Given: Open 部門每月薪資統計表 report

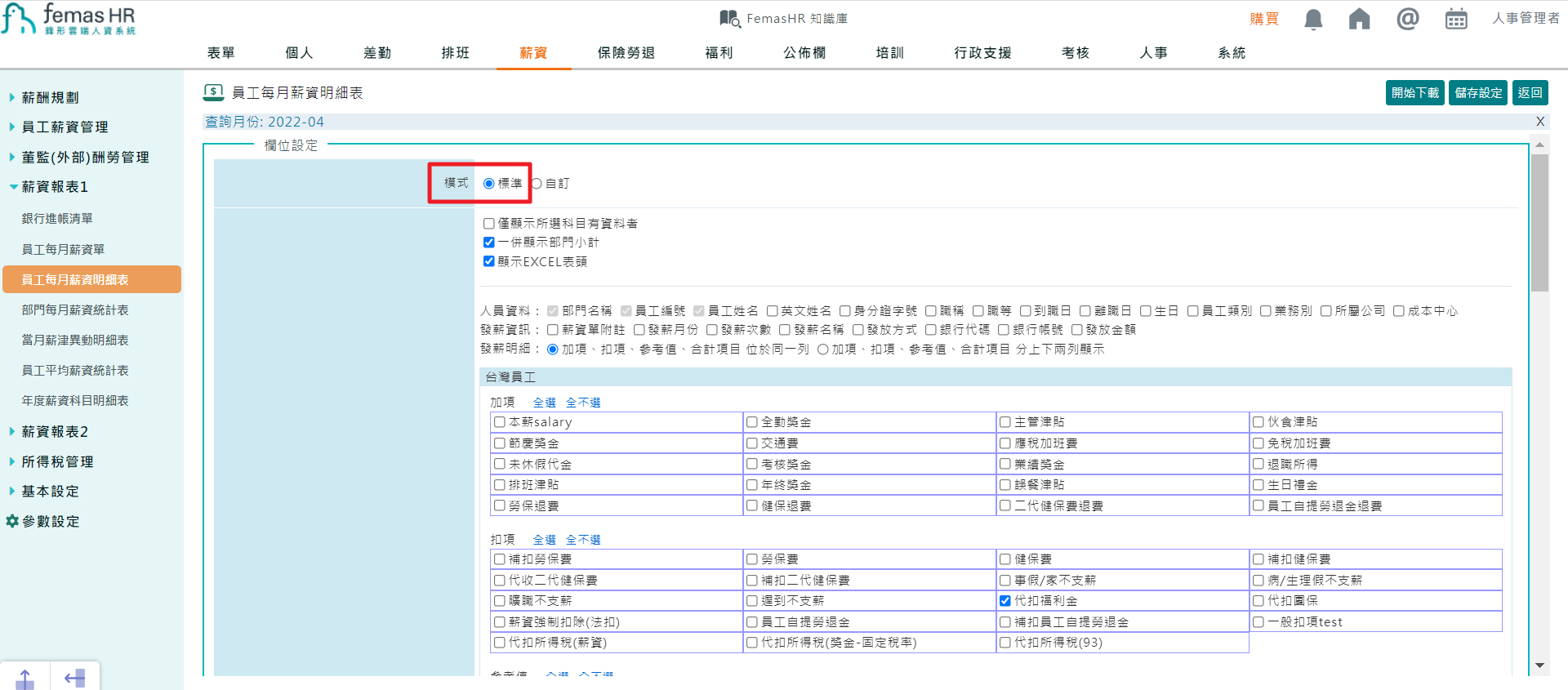Looking at the screenshot, I should (75, 309).
